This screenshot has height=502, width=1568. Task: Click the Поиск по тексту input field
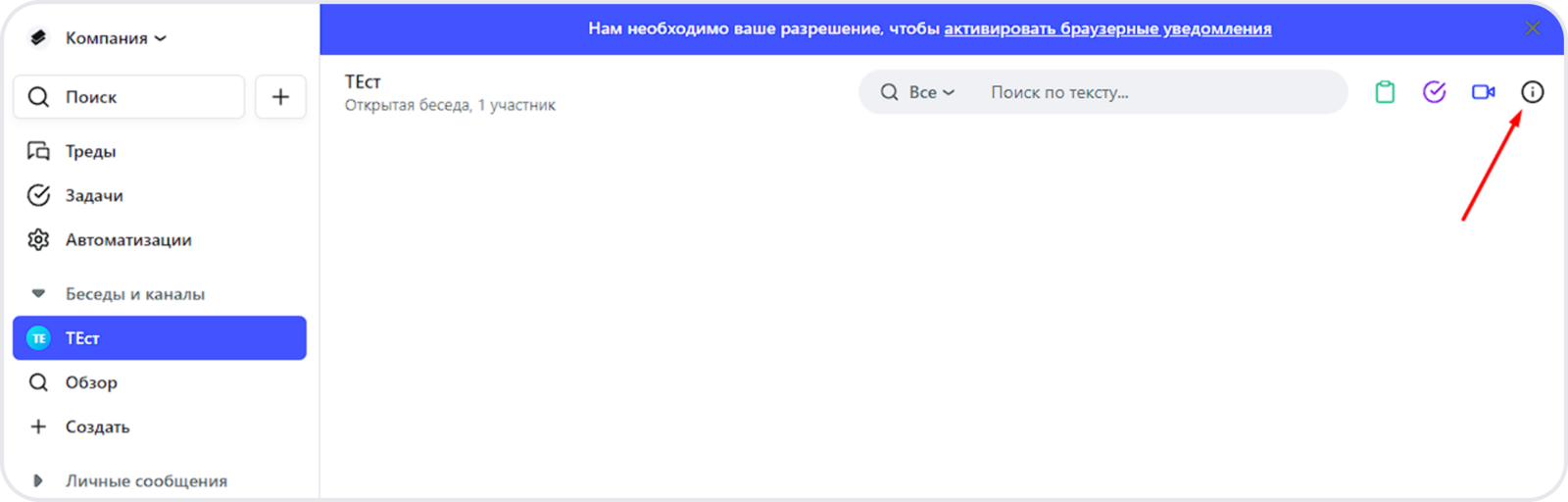coord(1156,92)
